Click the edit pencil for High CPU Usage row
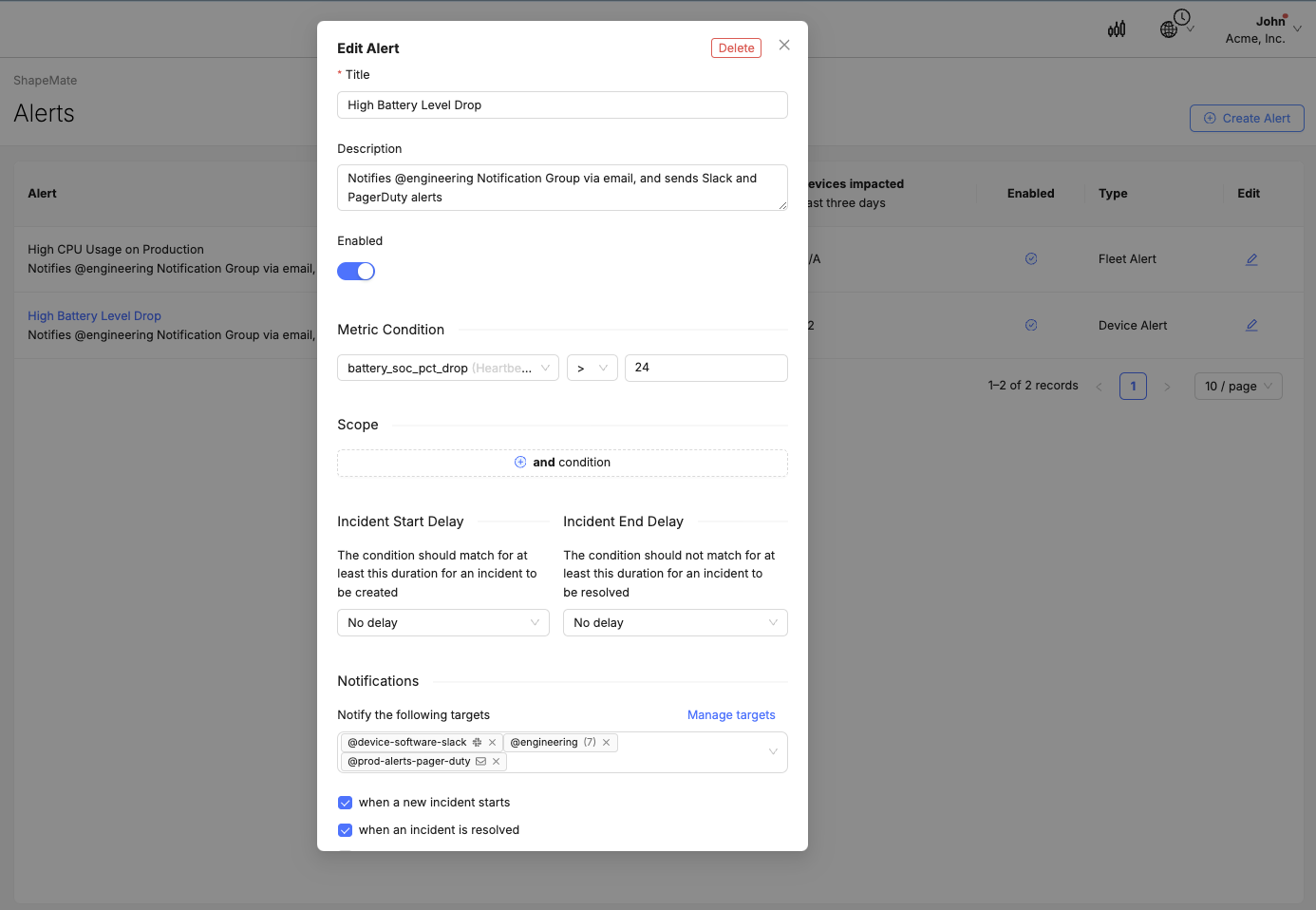This screenshot has width=1316, height=910. pyautogui.click(x=1251, y=259)
